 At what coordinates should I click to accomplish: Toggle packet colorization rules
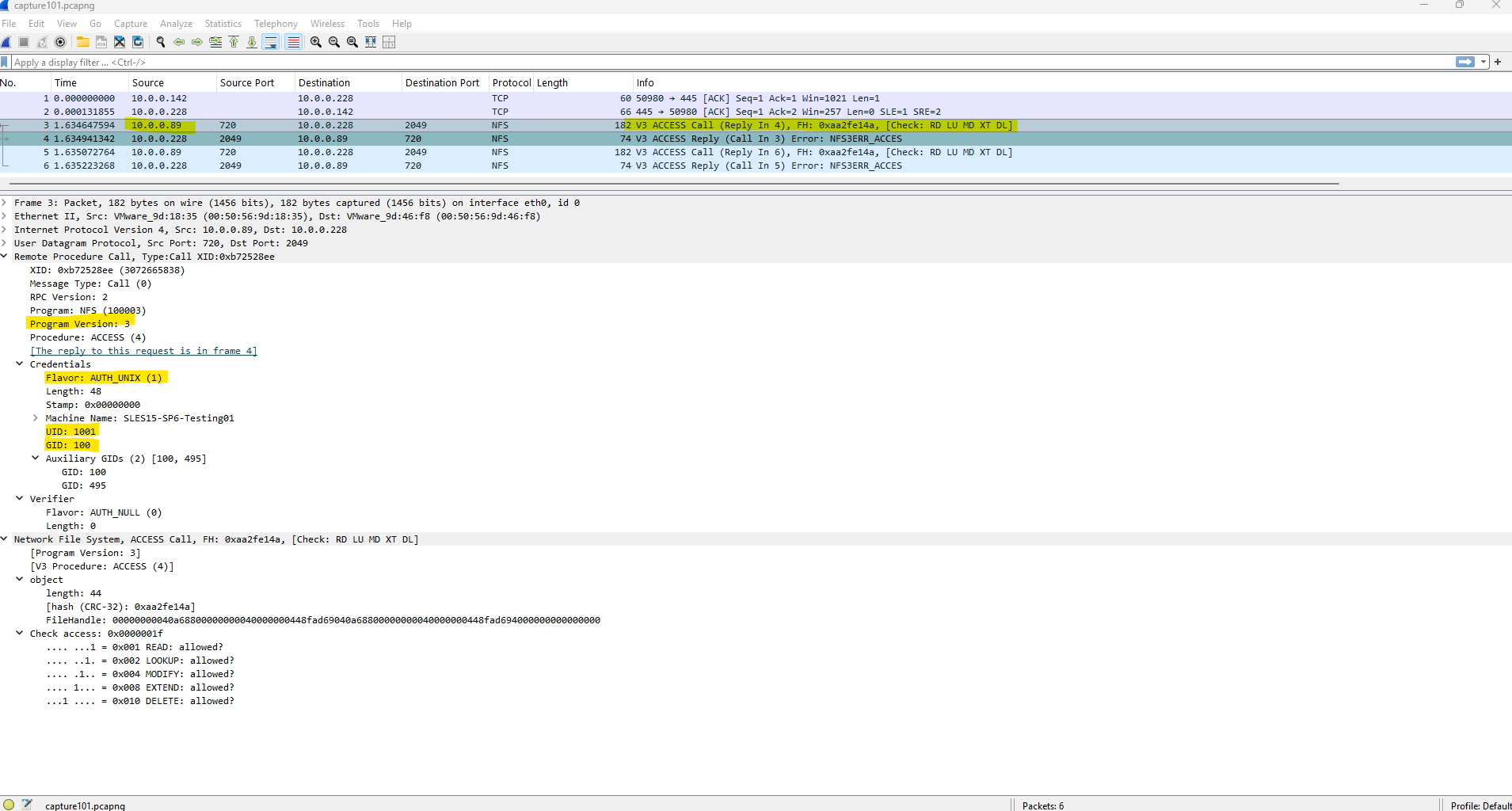click(x=294, y=42)
